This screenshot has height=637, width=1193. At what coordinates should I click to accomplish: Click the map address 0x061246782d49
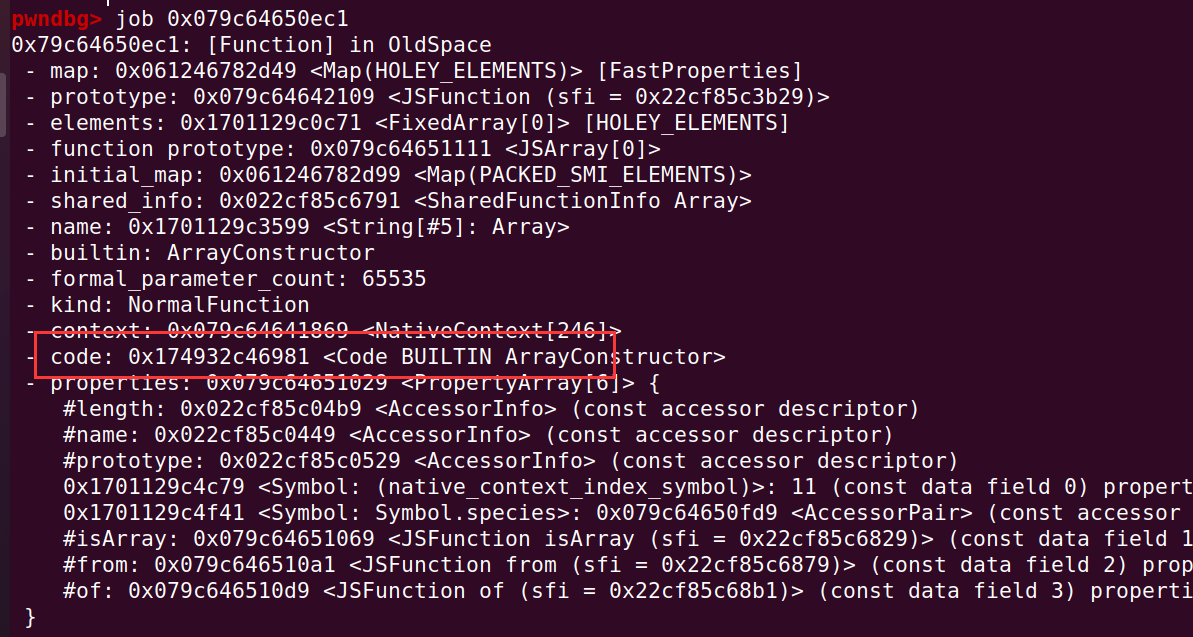[x=206, y=71]
